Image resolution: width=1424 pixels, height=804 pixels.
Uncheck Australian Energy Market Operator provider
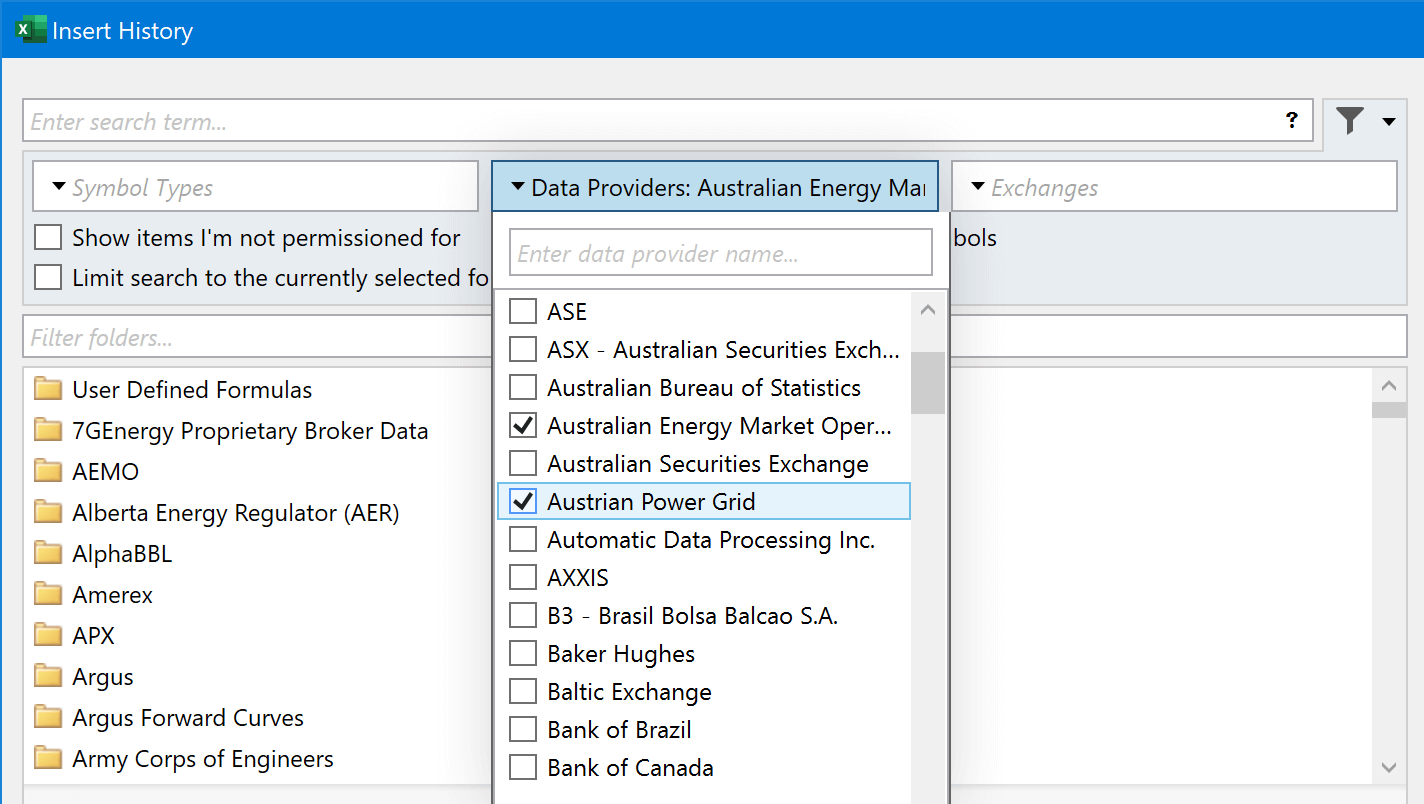(523, 426)
